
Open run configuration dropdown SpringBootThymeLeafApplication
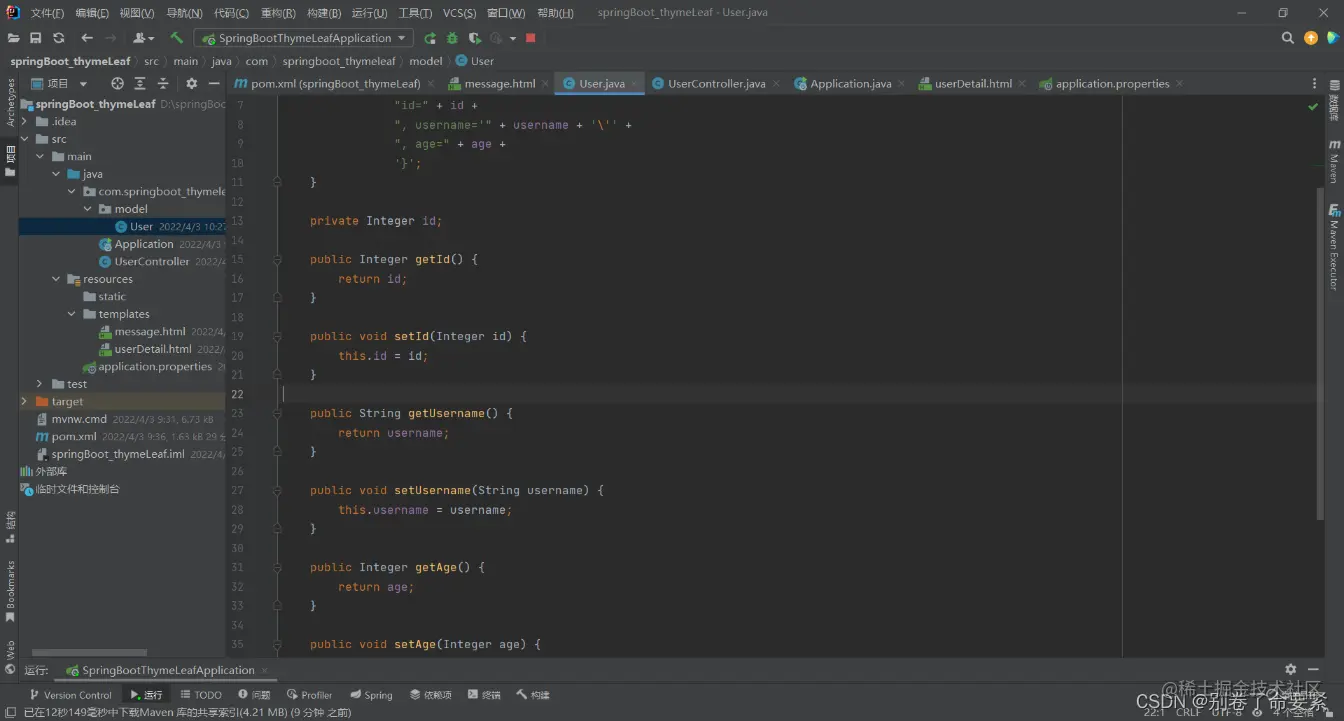(x=304, y=38)
